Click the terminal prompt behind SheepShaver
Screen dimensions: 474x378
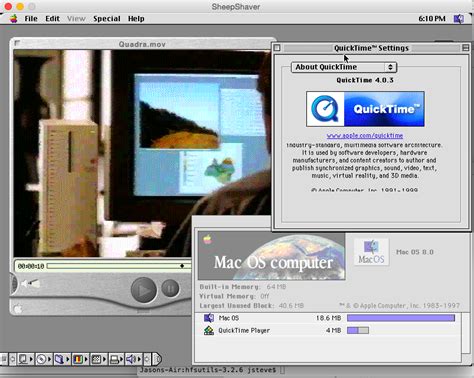click(x=211, y=370)
